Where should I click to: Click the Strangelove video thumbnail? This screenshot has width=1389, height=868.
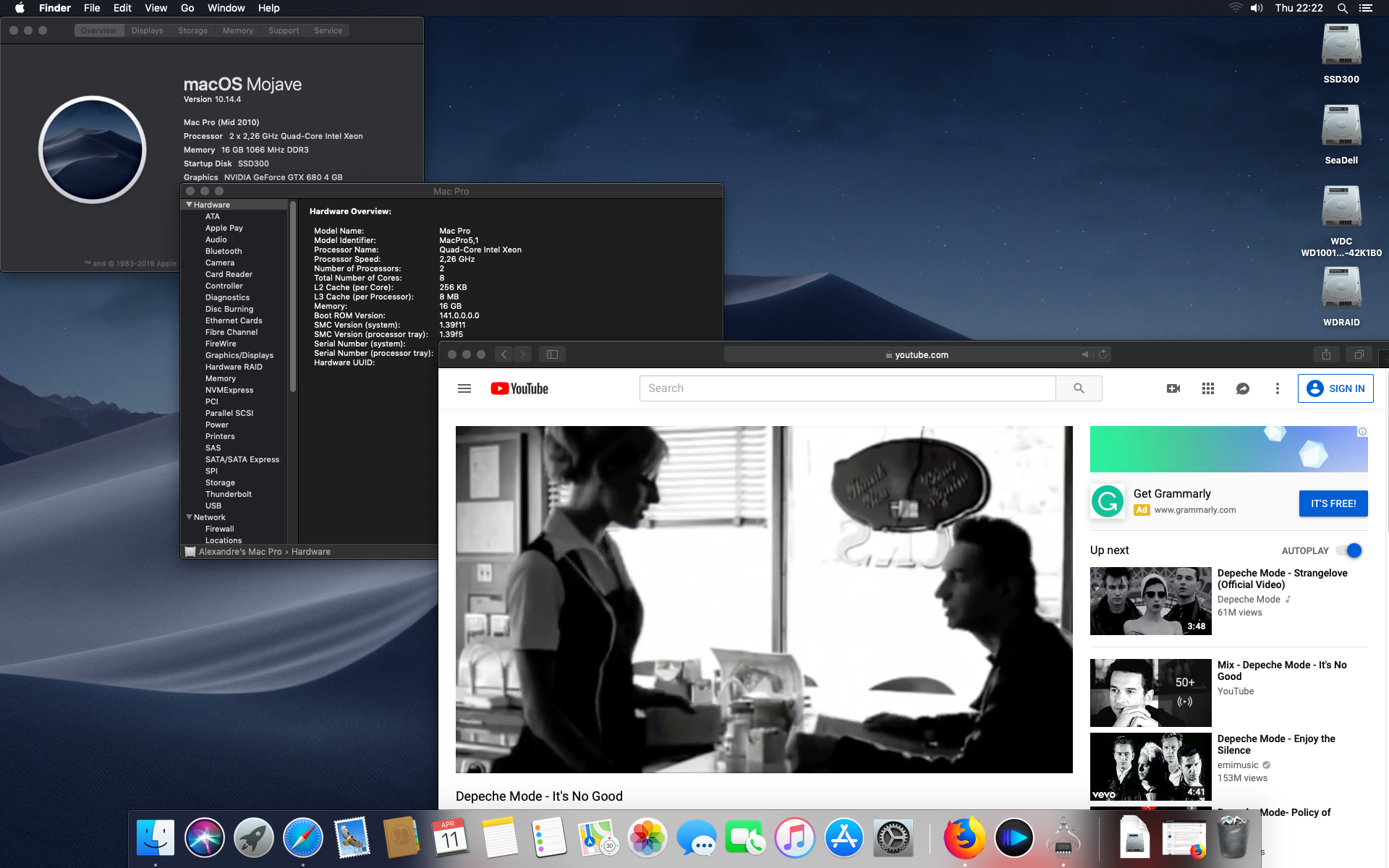[x=1150, y=601]
